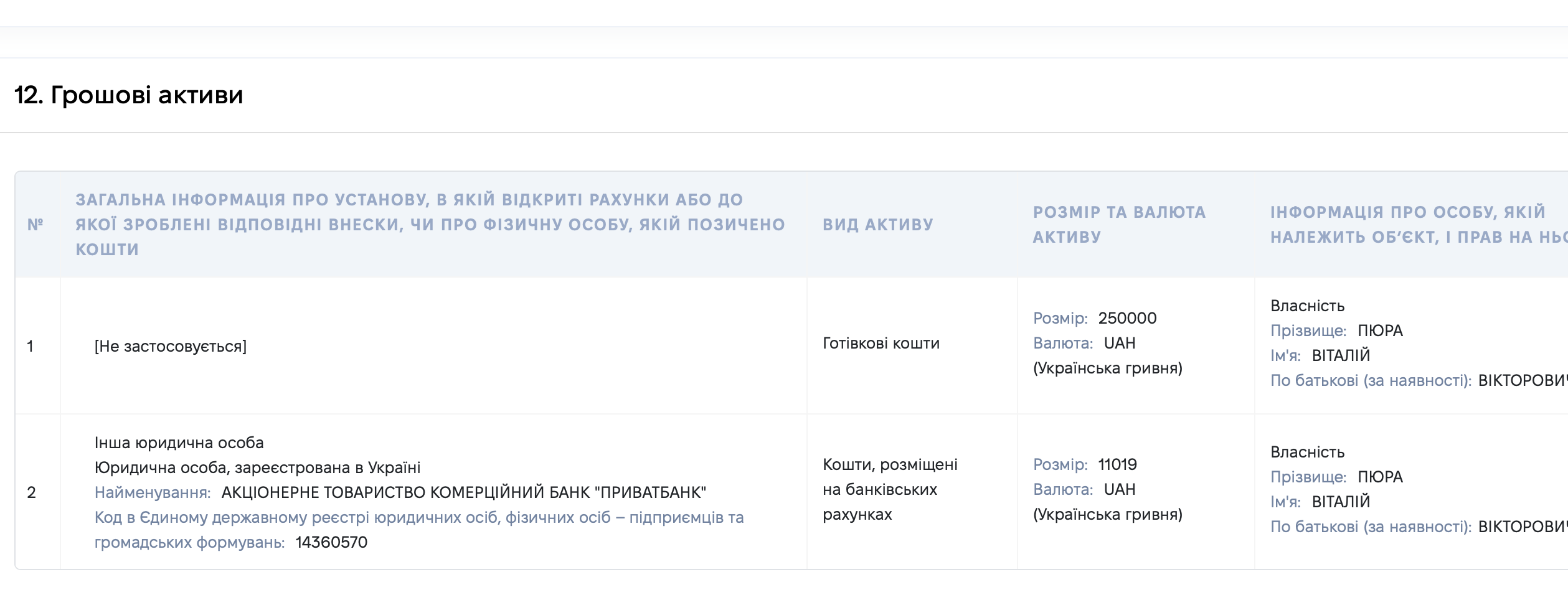This screenshot has height=605, width=1568.
Task: Click name 'ВІТАЛІЙ' in the second row
Action: [1341, 502]
